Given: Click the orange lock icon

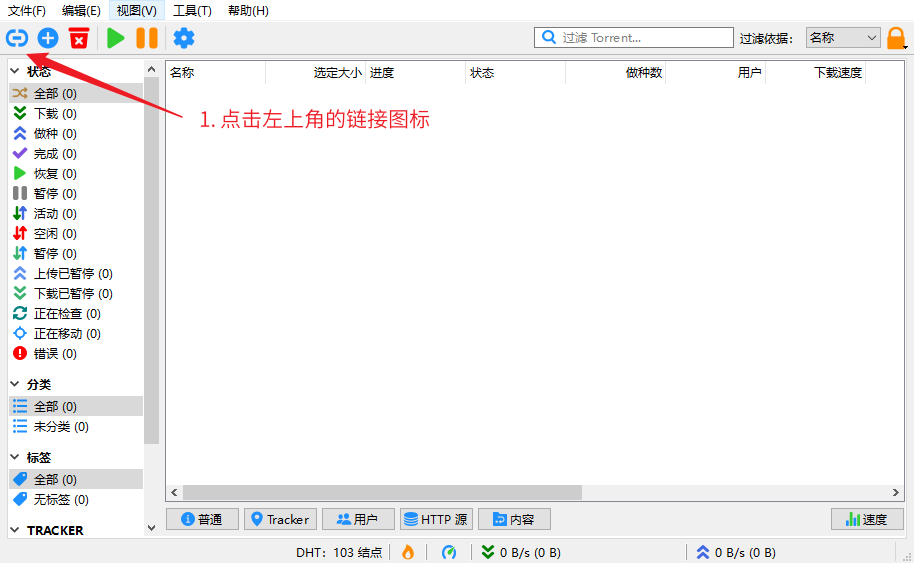Looking at the screenshot, I should 896,38.
